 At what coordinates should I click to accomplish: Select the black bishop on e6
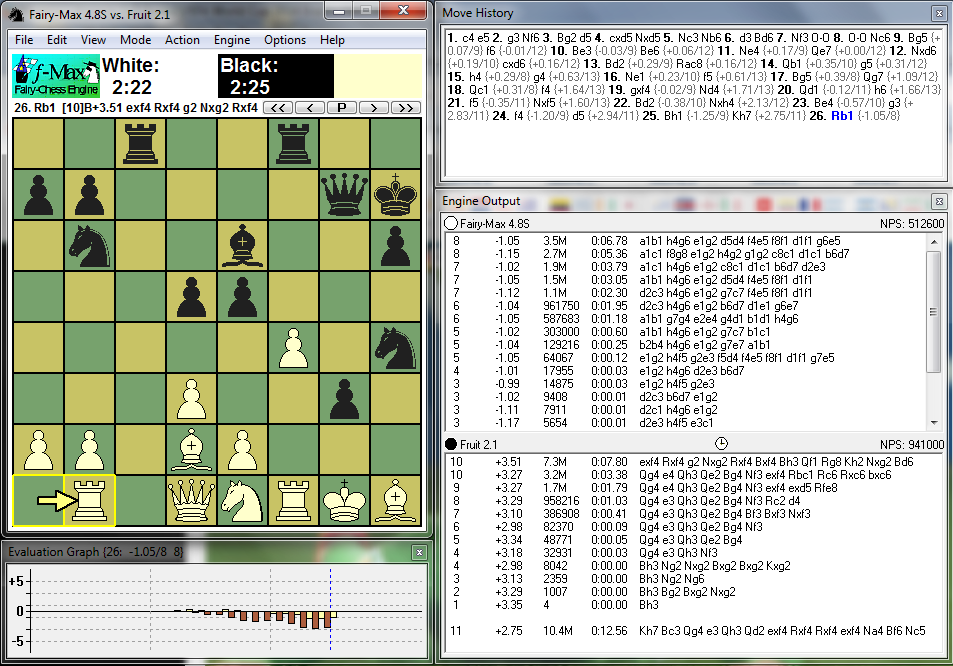pyautogui.click(x=243, y=245)
